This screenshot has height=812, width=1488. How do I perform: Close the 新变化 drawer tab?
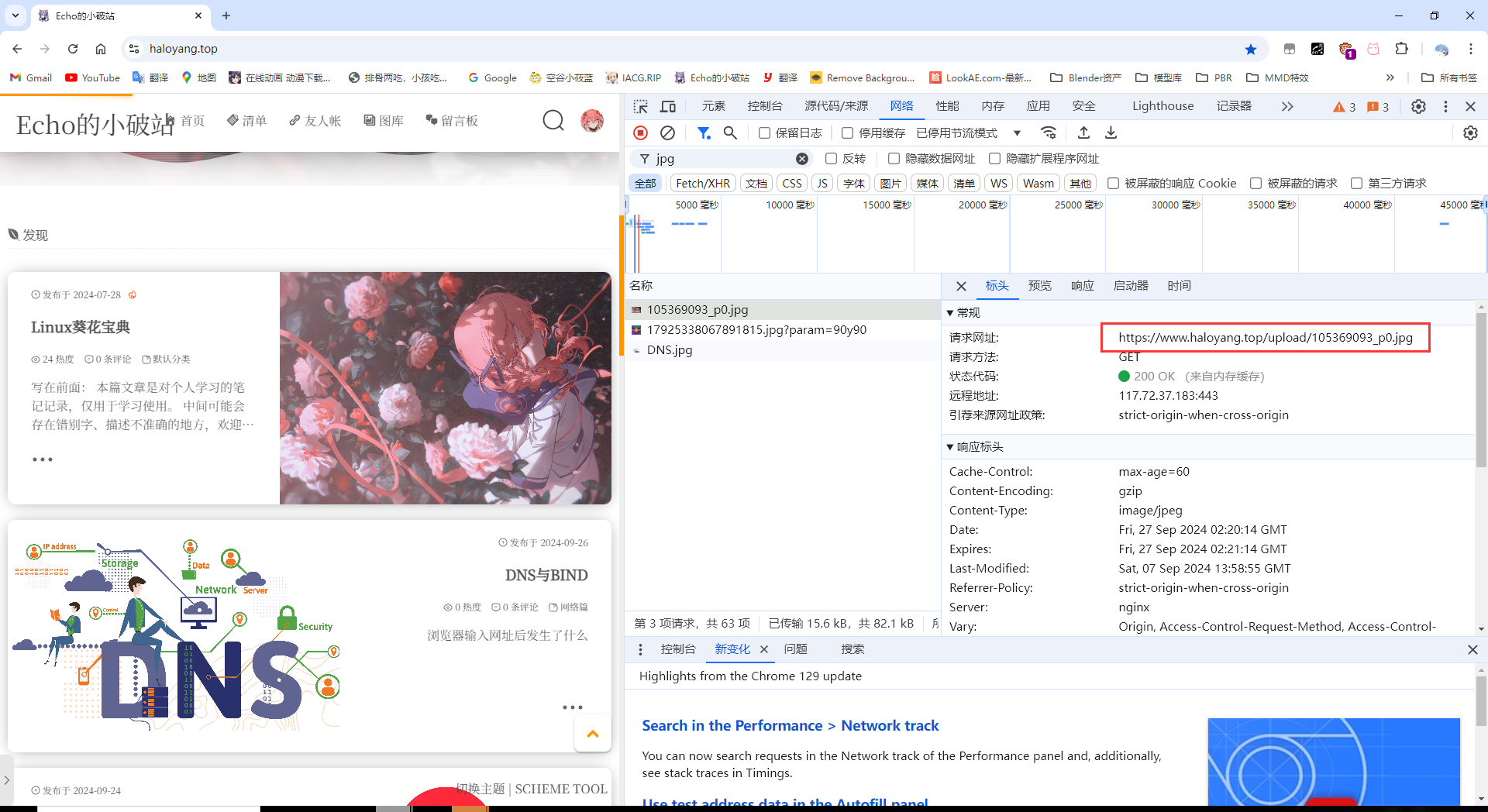(764, 649)
